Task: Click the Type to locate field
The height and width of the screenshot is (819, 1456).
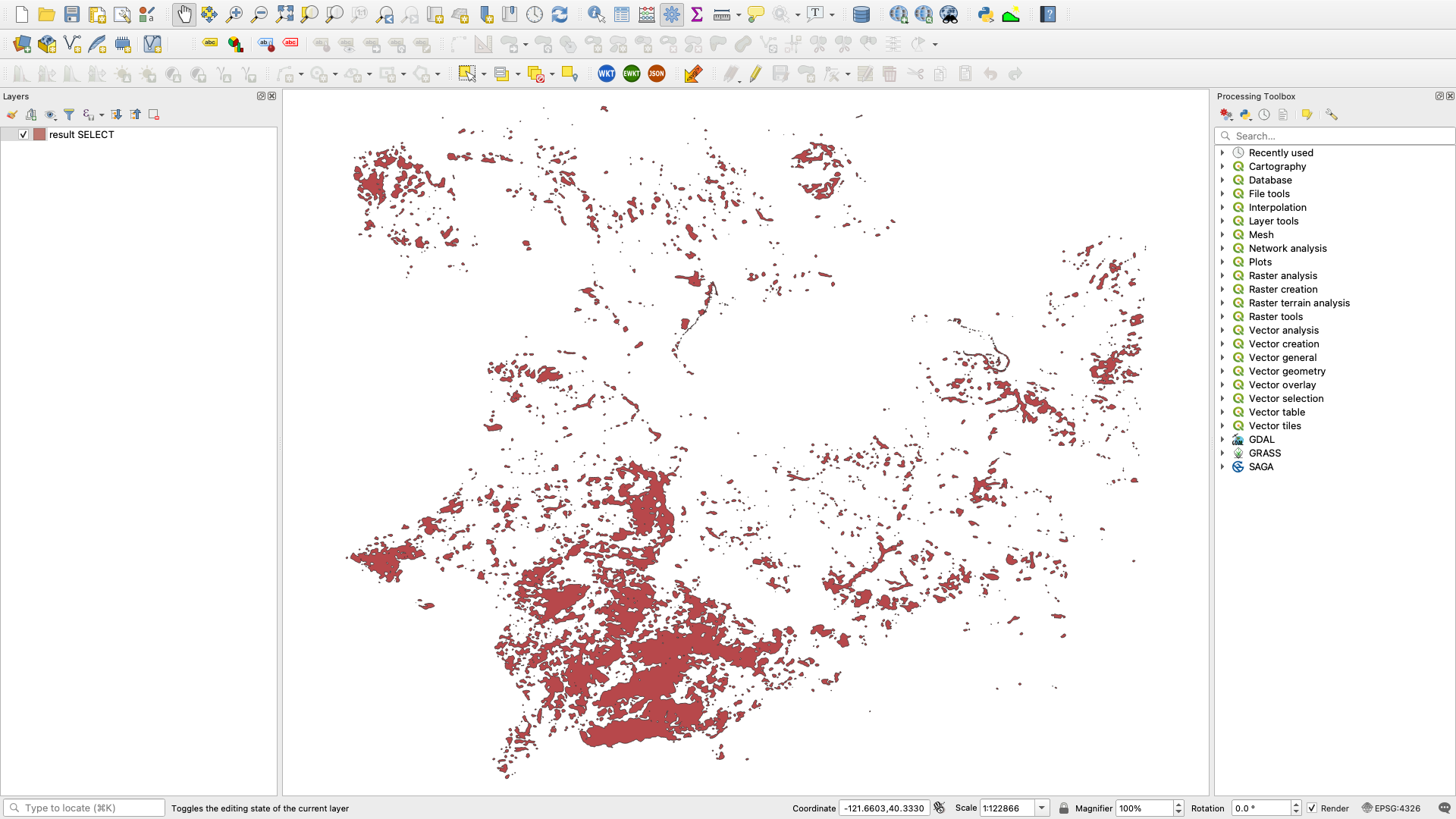Action: point(84,808)
